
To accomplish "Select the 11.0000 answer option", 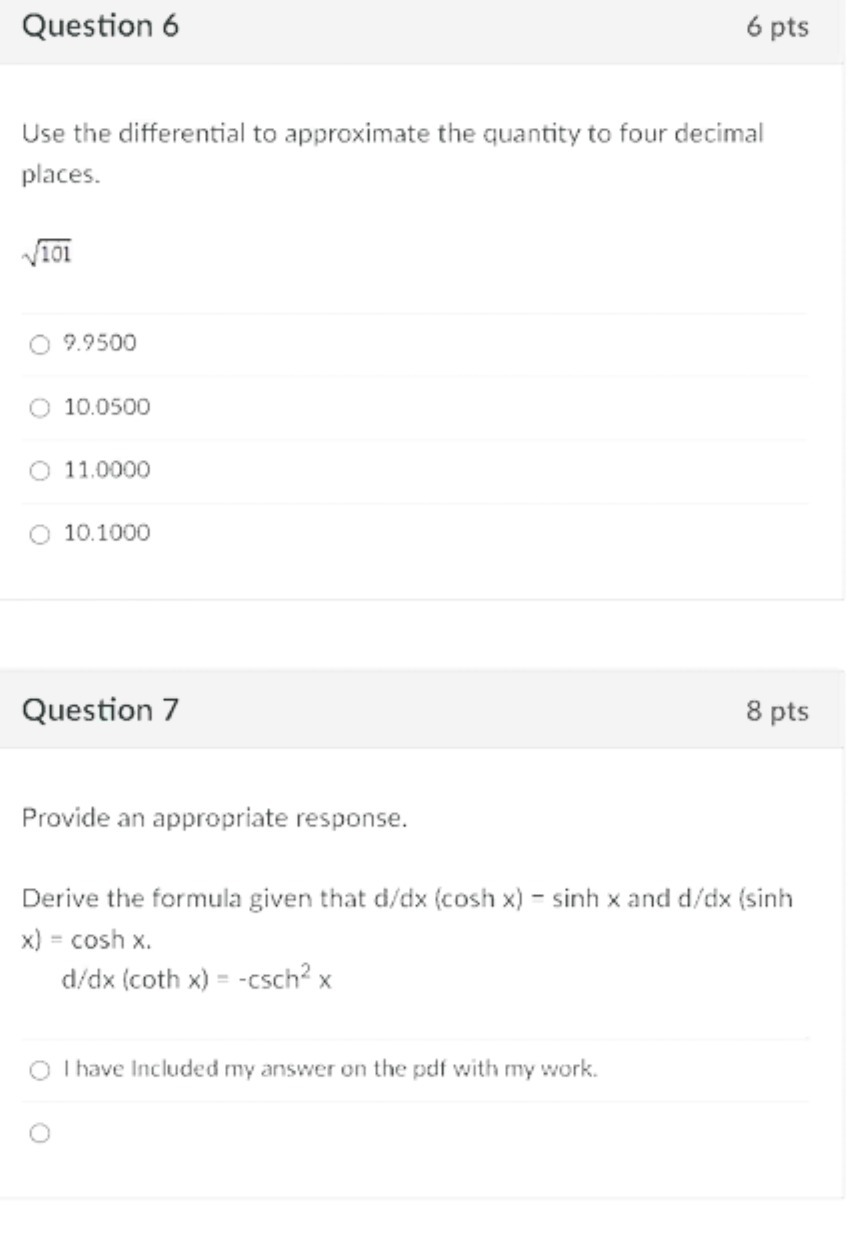I will tap(38, 469).
